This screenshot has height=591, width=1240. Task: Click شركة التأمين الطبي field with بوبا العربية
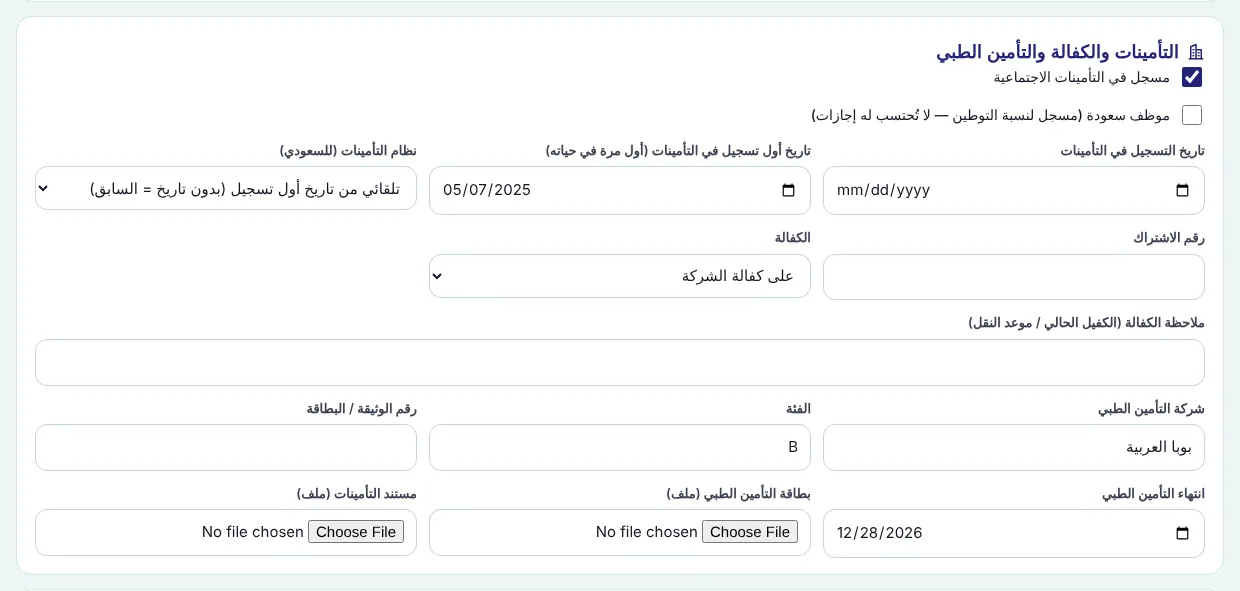(1014, 447)
